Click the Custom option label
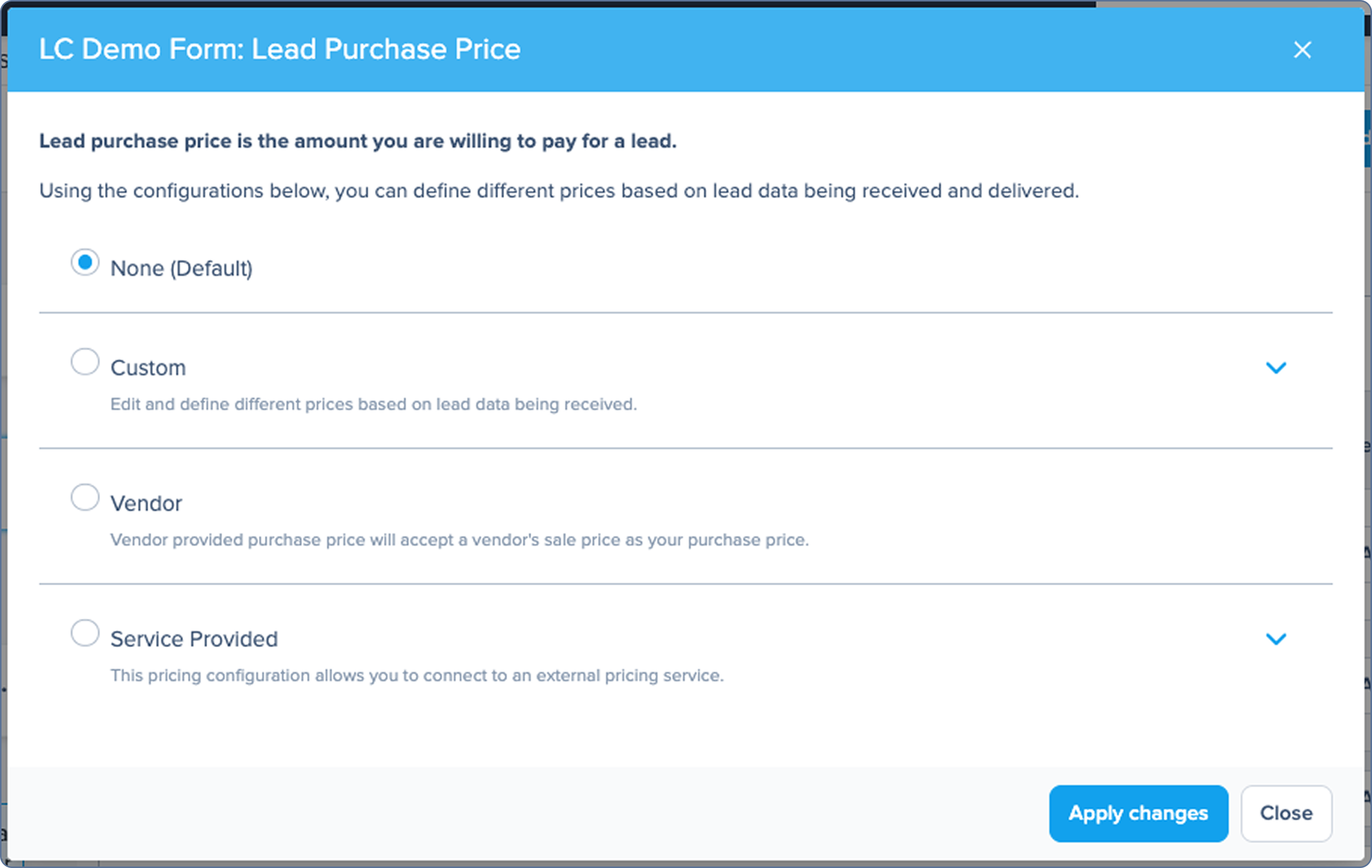The image size is (1372, 868). point(148,368)
